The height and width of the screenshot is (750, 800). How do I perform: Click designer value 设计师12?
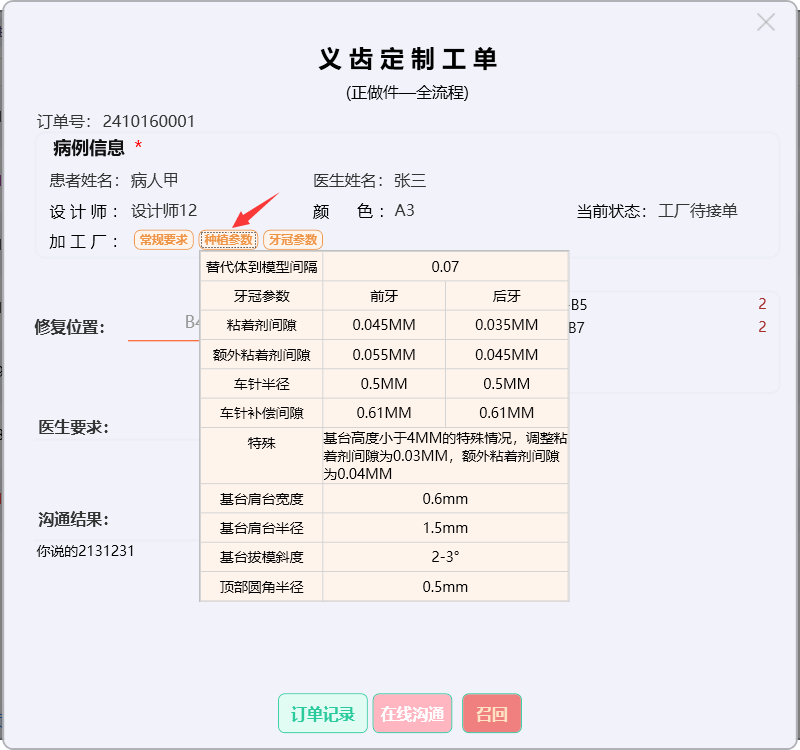(164, 211)
